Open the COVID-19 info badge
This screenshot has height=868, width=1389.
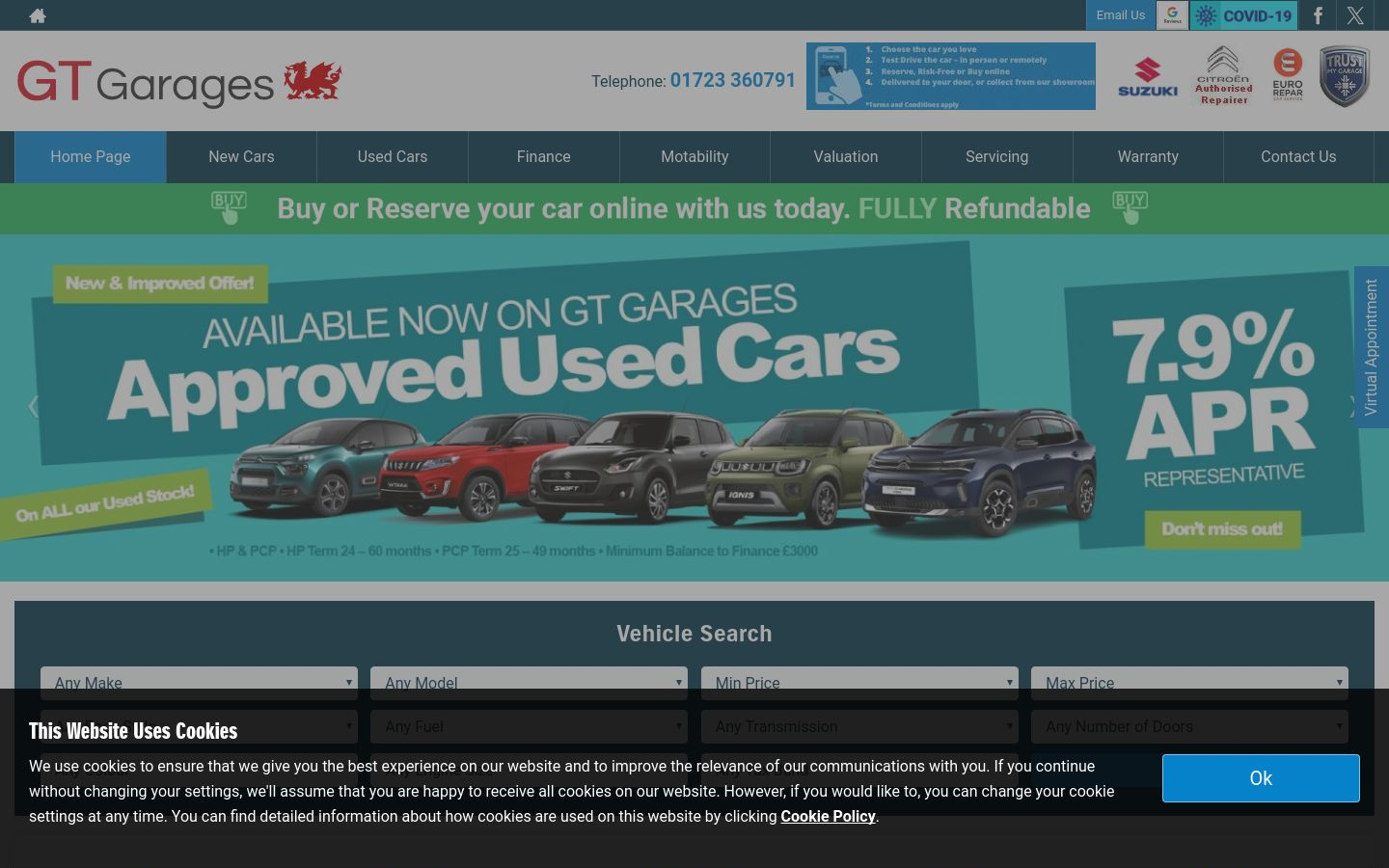click(x=1244, y=15)
